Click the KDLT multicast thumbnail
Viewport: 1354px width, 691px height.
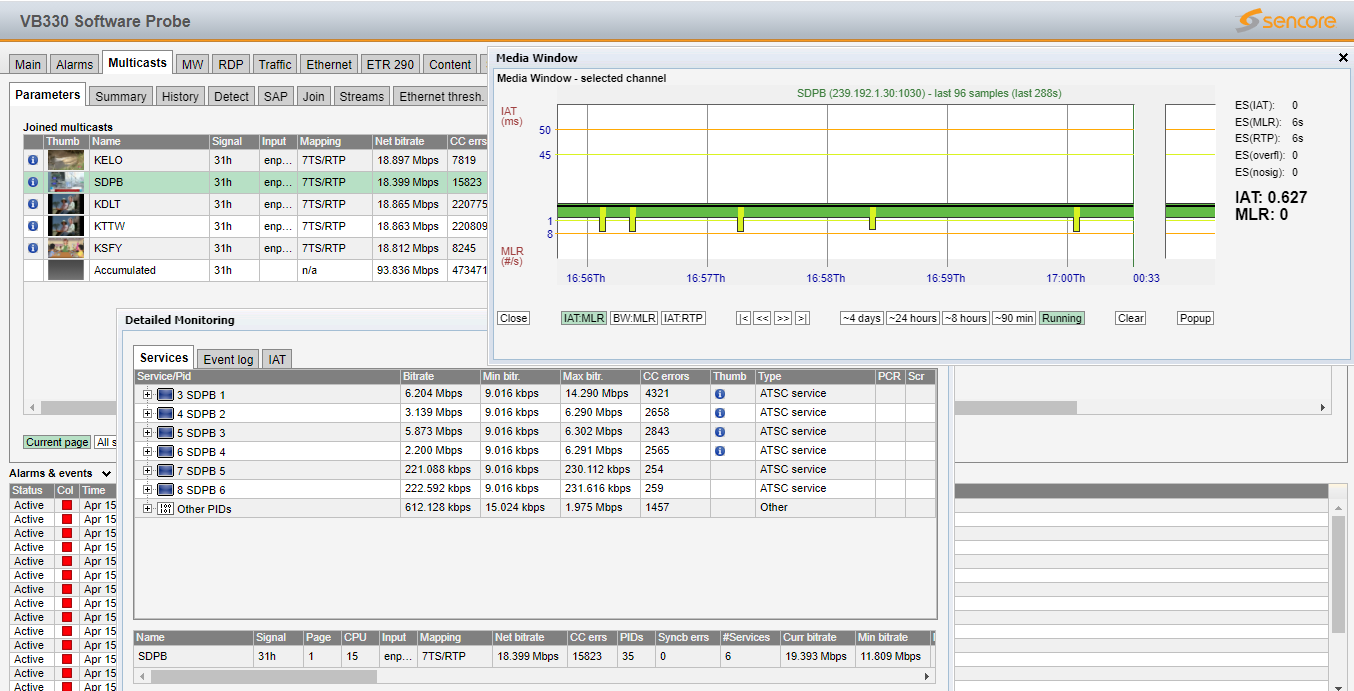point(66,204)
